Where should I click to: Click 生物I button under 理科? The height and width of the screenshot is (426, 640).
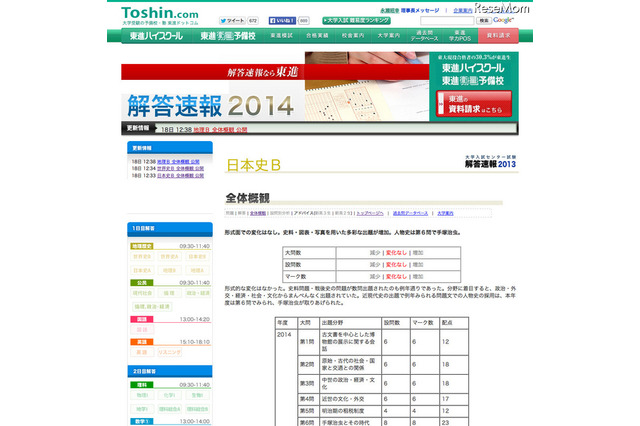point(197,395)
